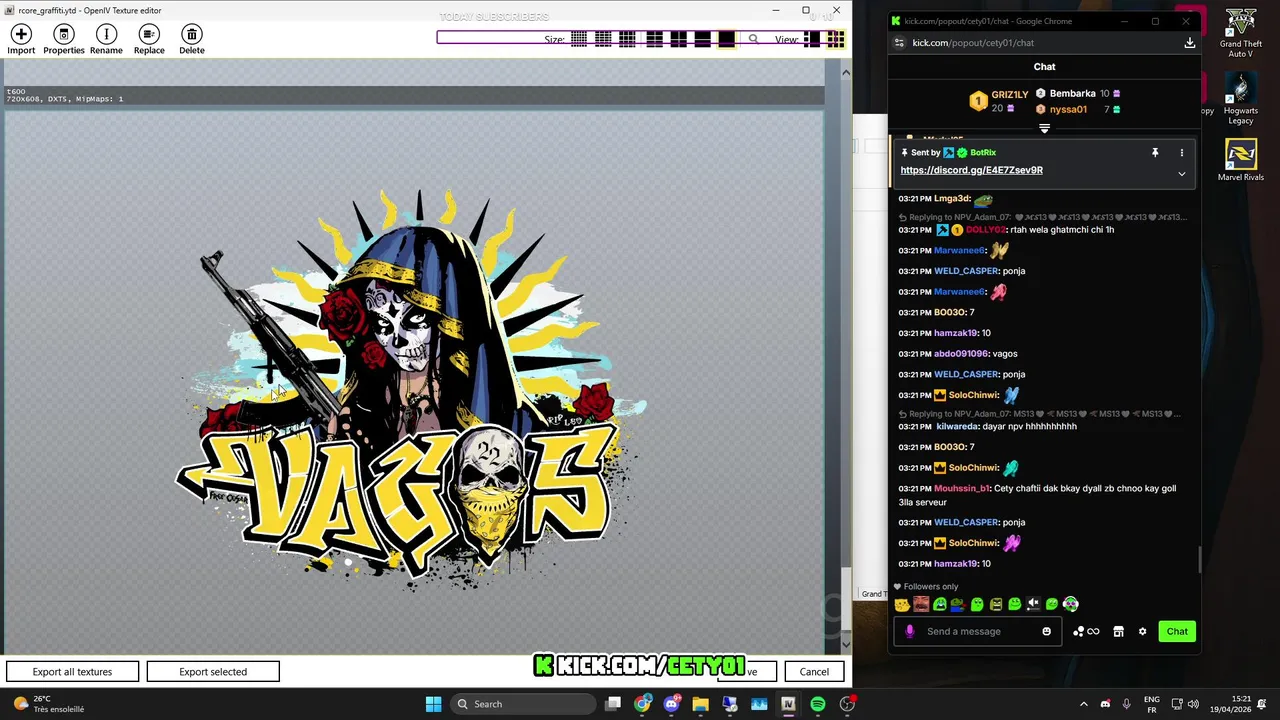Open the Hogwarts Legacy desktop shortcut
Viewport: 1280px width, 720px height.
tap(1241, 100)
